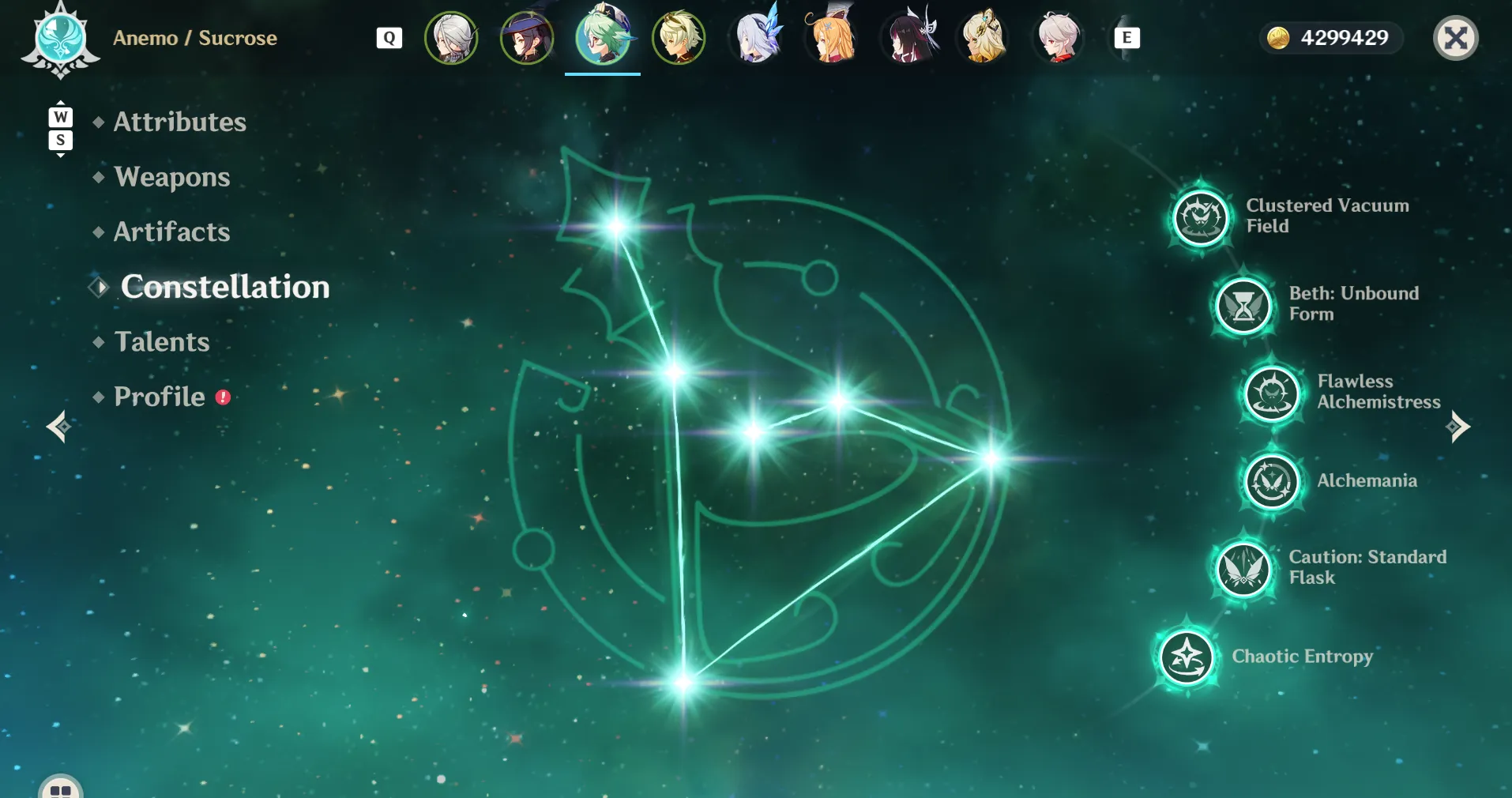Close the character screen with X
The width and height of the screenshot is (1512, 798).
coord(1455,38)
